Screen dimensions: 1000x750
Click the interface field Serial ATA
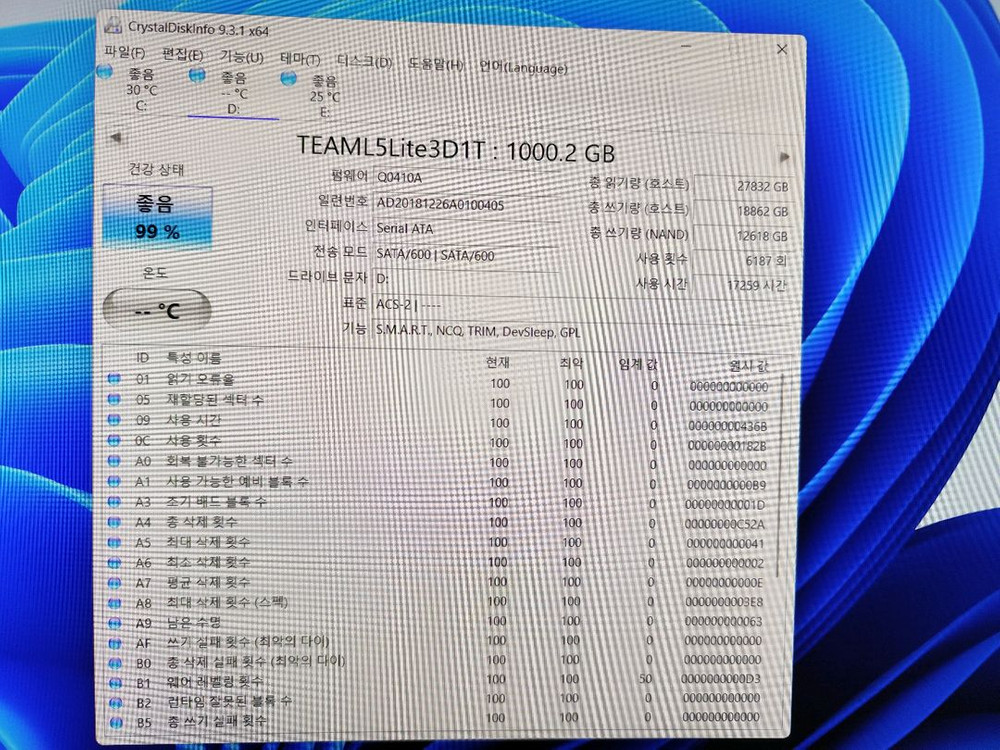tap(467, 229)
